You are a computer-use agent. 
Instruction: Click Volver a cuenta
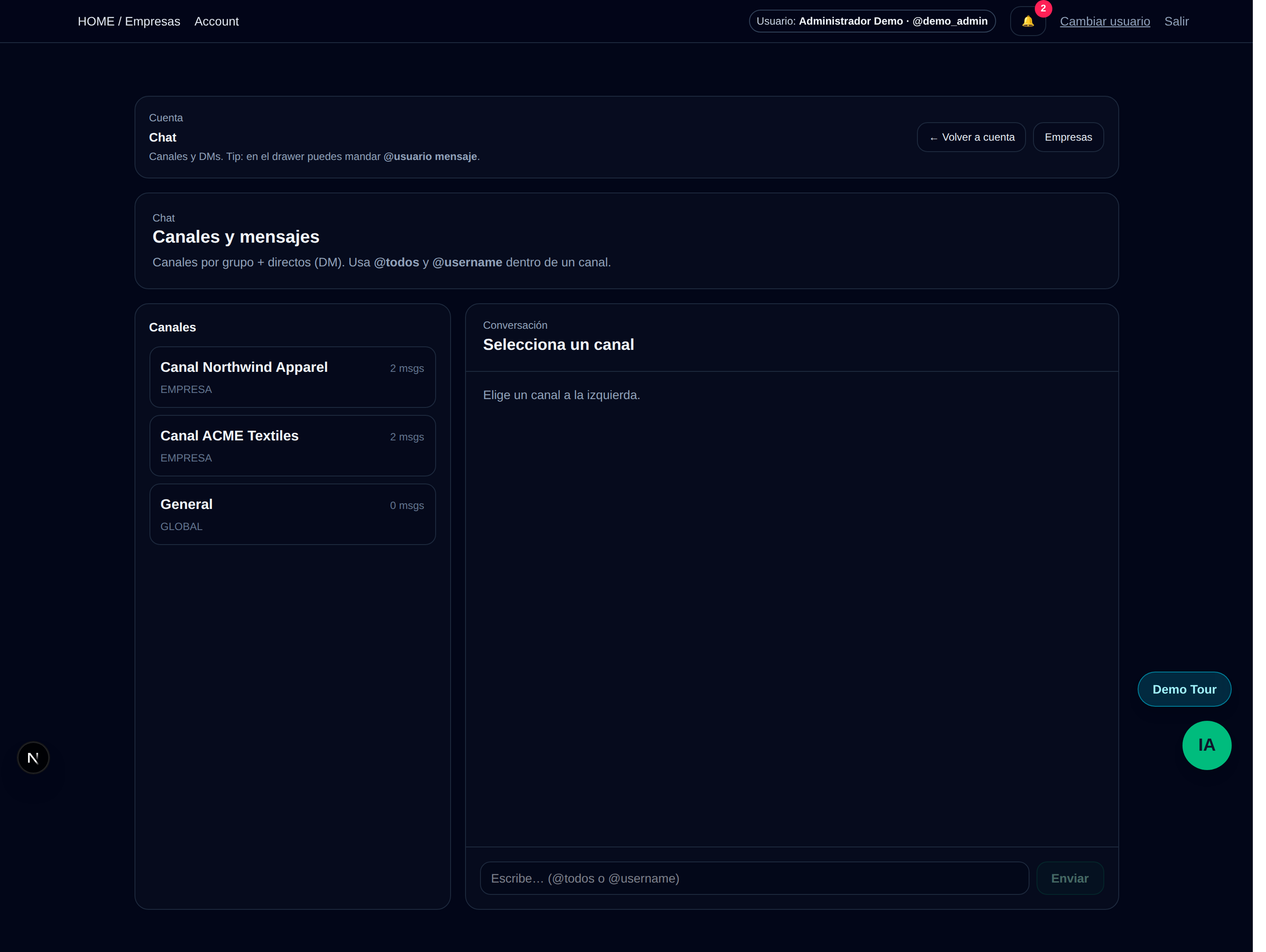[x=971, y=137]
